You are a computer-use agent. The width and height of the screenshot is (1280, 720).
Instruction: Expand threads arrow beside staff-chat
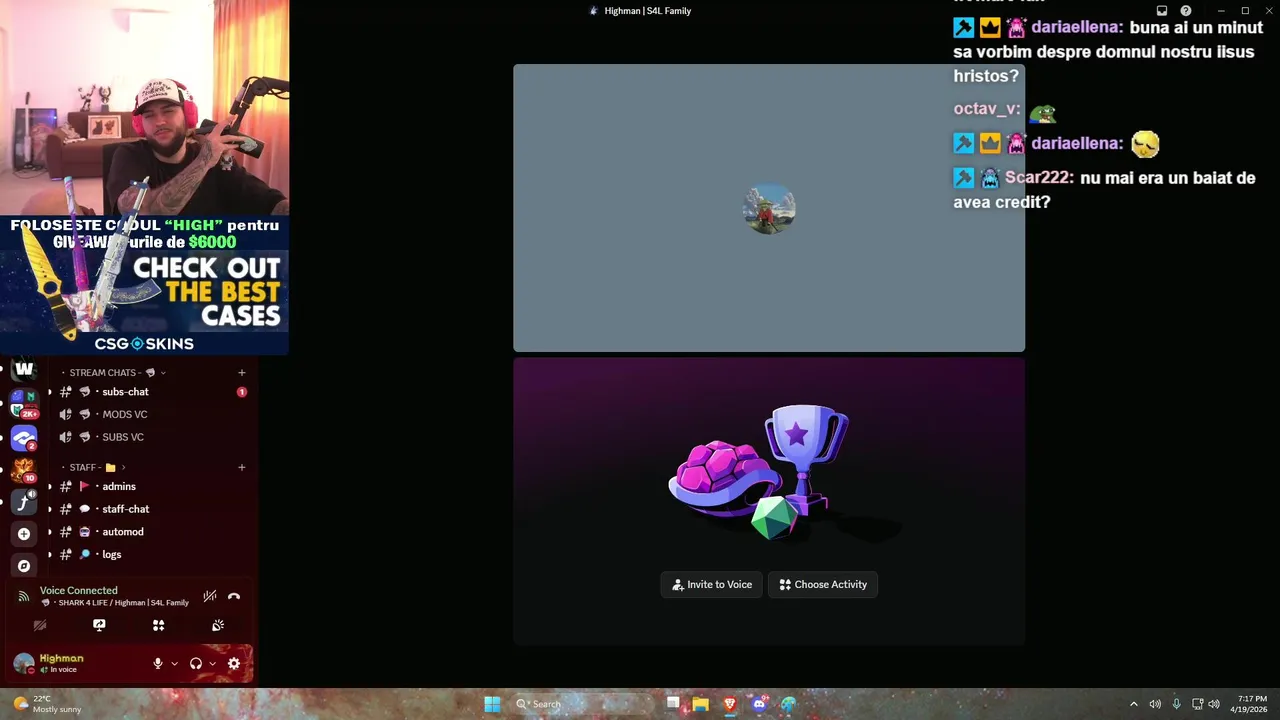tap(50, 509)
